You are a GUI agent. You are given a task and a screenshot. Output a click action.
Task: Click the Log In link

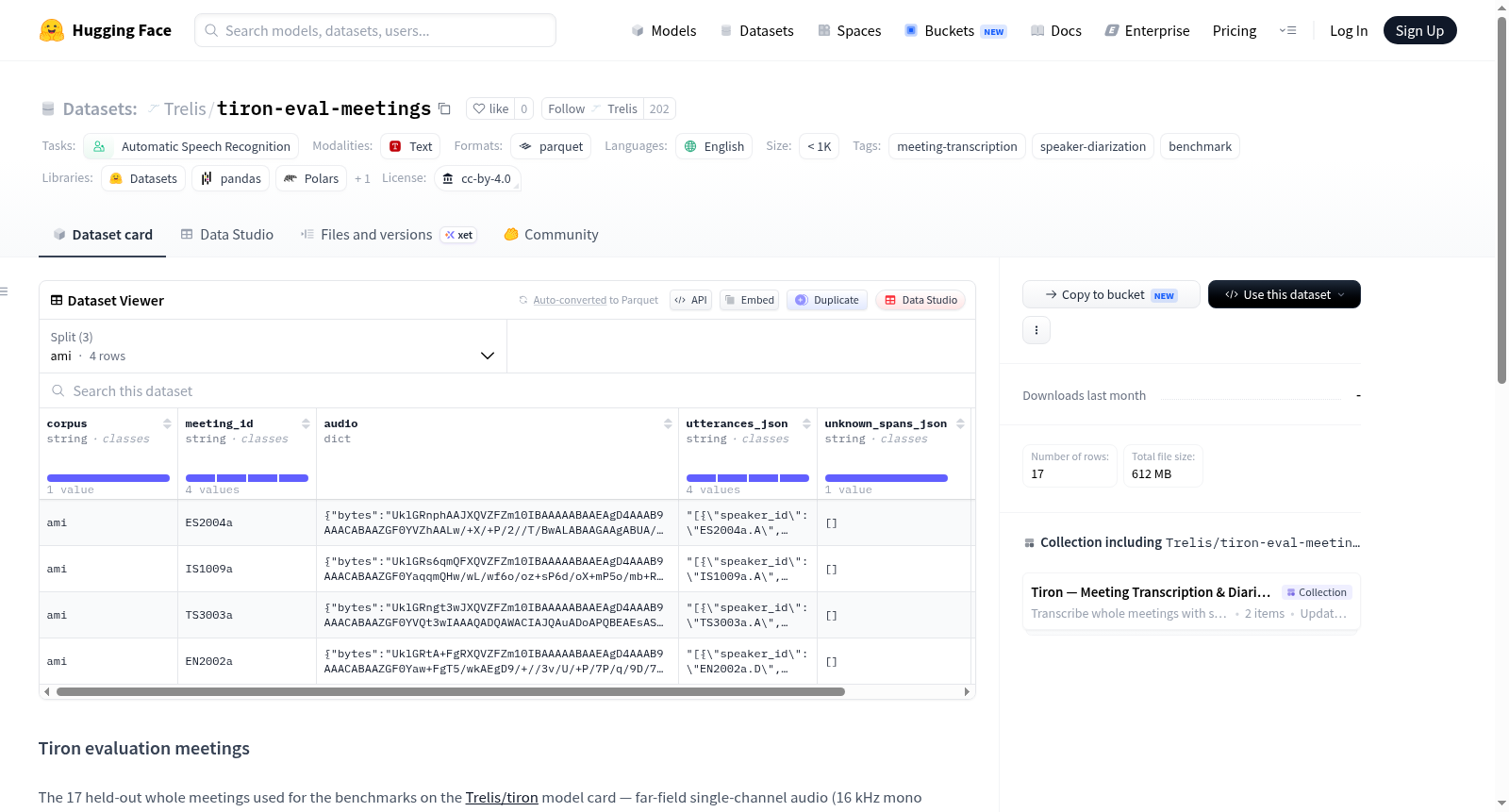point(1349,31)
